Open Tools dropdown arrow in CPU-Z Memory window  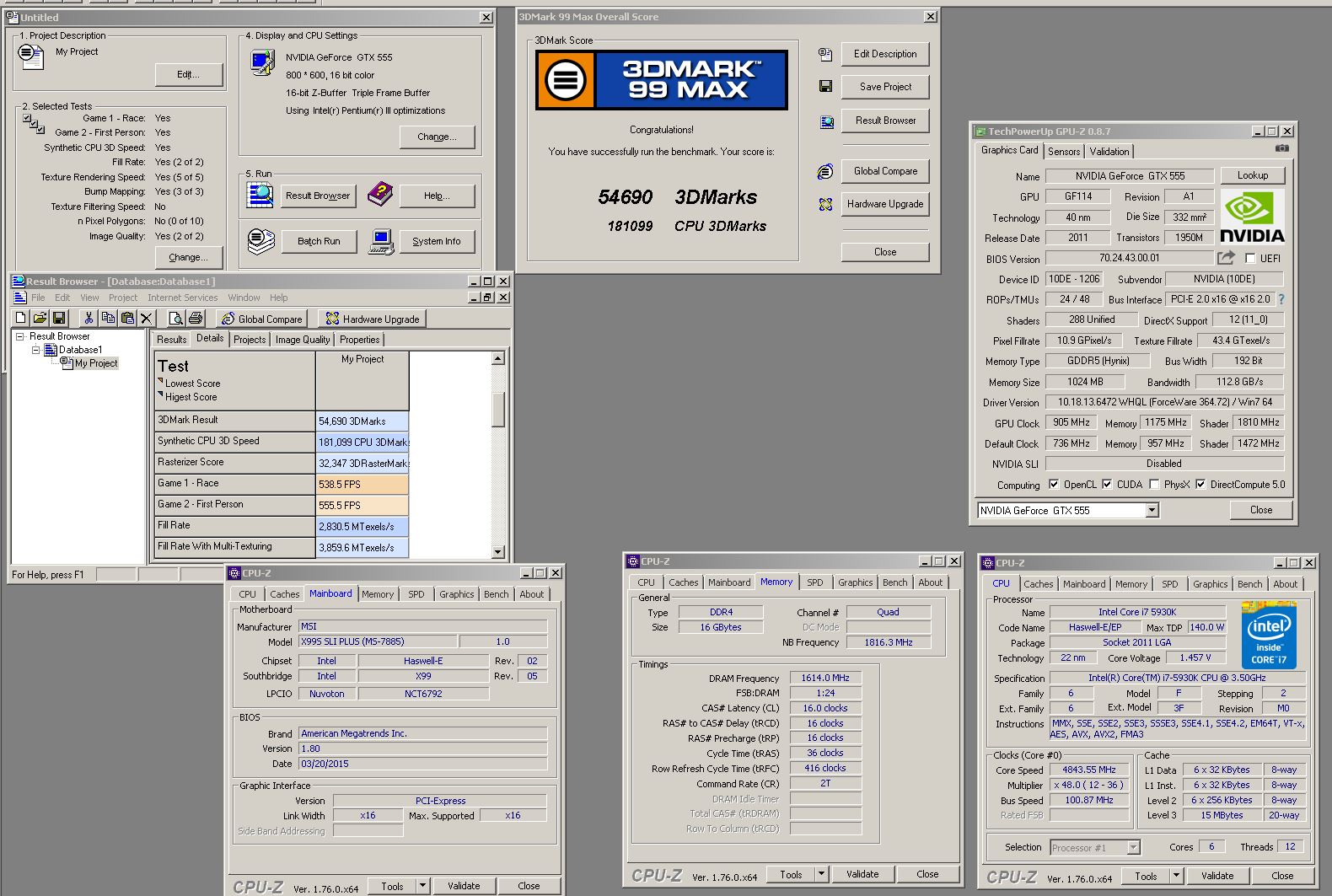(x=822, y=874)
